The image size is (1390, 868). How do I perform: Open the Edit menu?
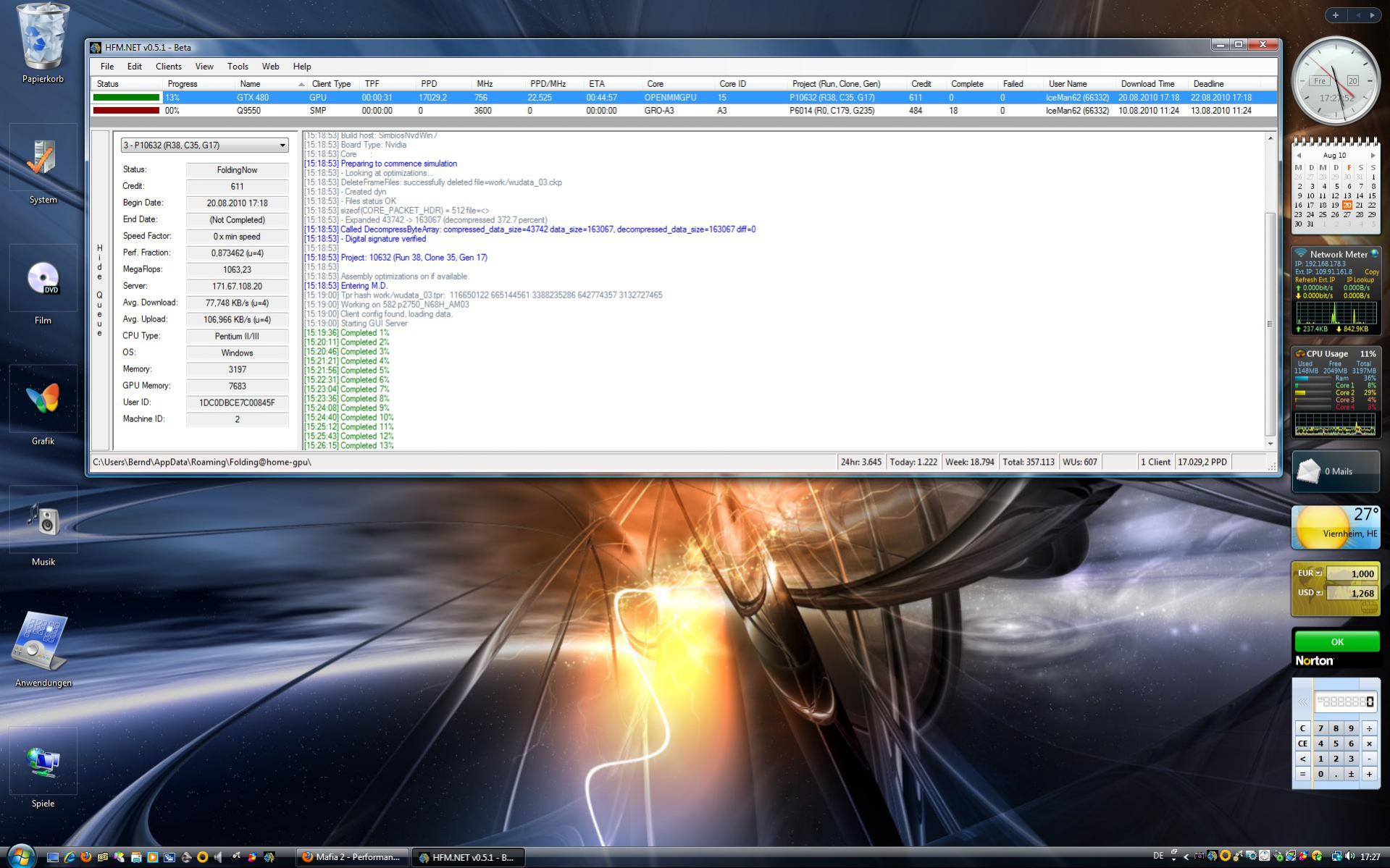[x=135, y=67]
